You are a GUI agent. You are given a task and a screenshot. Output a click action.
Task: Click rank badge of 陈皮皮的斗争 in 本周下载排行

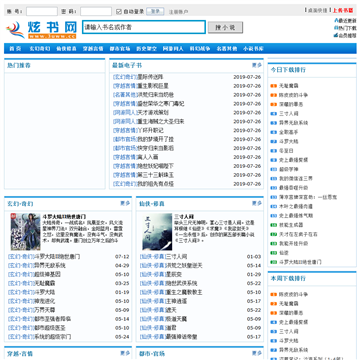click(x=274, y=295)
